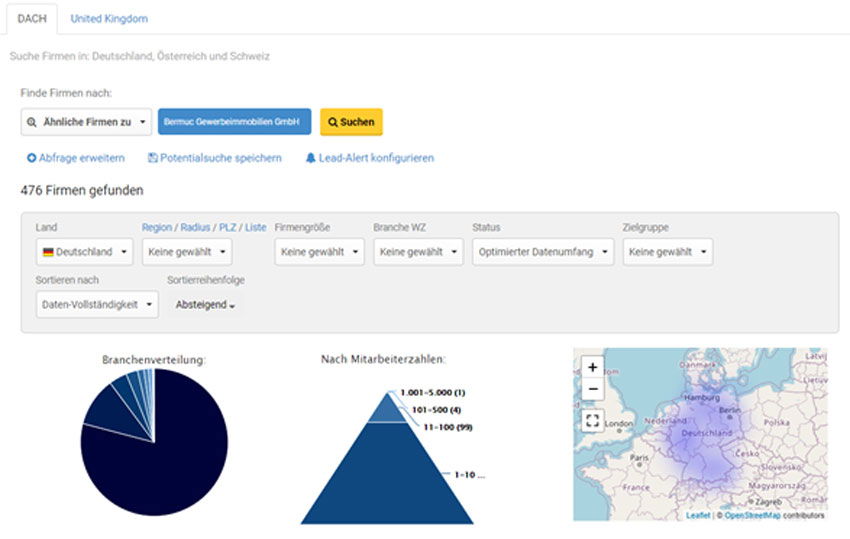Click the yellow Suchen button
Screen dimensions: 850x539
[351, 122]
